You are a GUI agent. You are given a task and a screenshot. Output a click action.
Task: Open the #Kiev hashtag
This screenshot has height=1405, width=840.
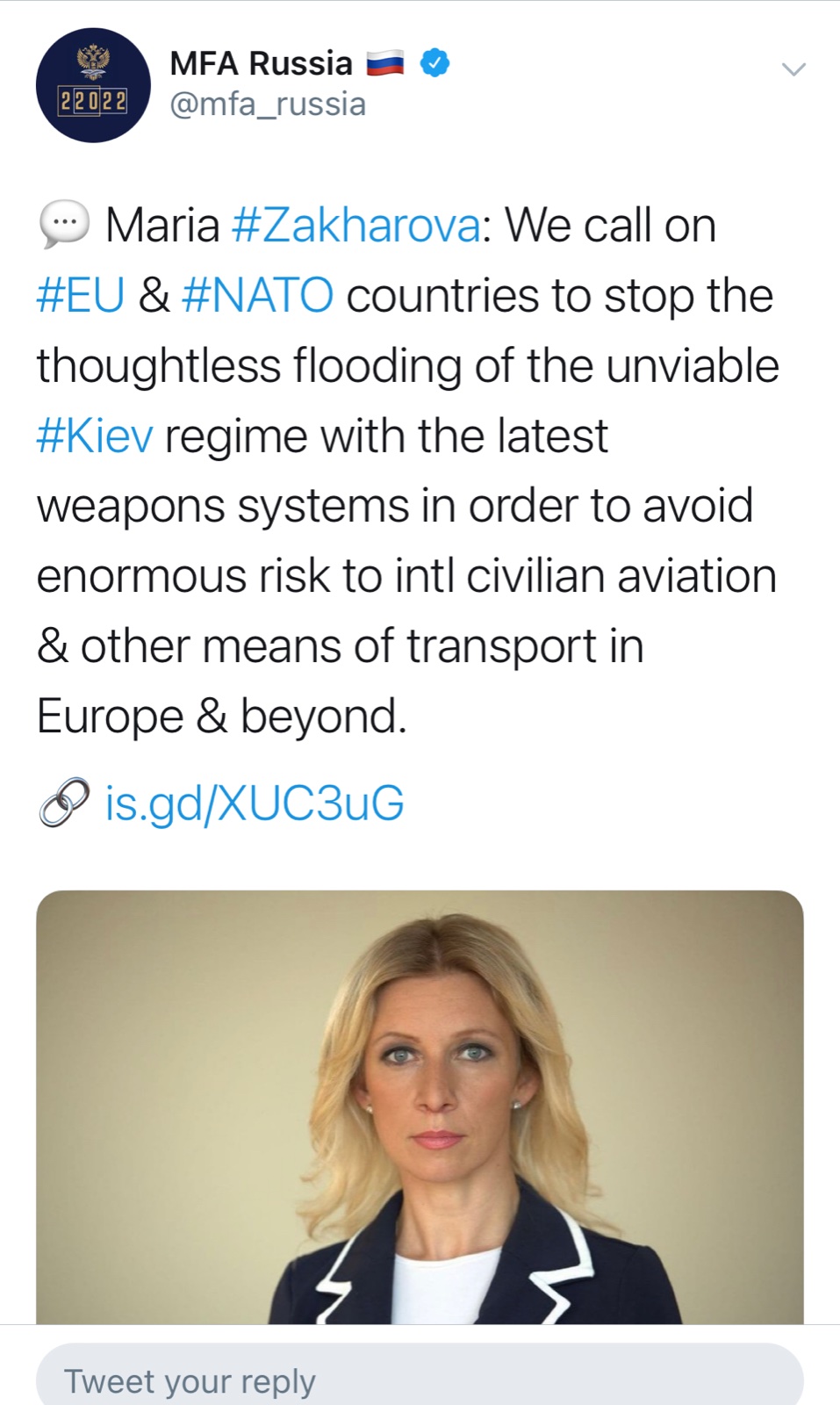[95, 436]
